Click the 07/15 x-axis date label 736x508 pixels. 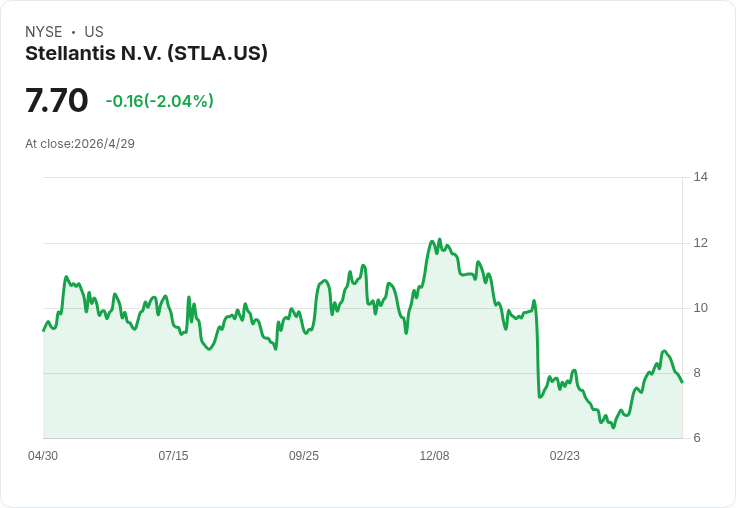click(x=173, y=455)
